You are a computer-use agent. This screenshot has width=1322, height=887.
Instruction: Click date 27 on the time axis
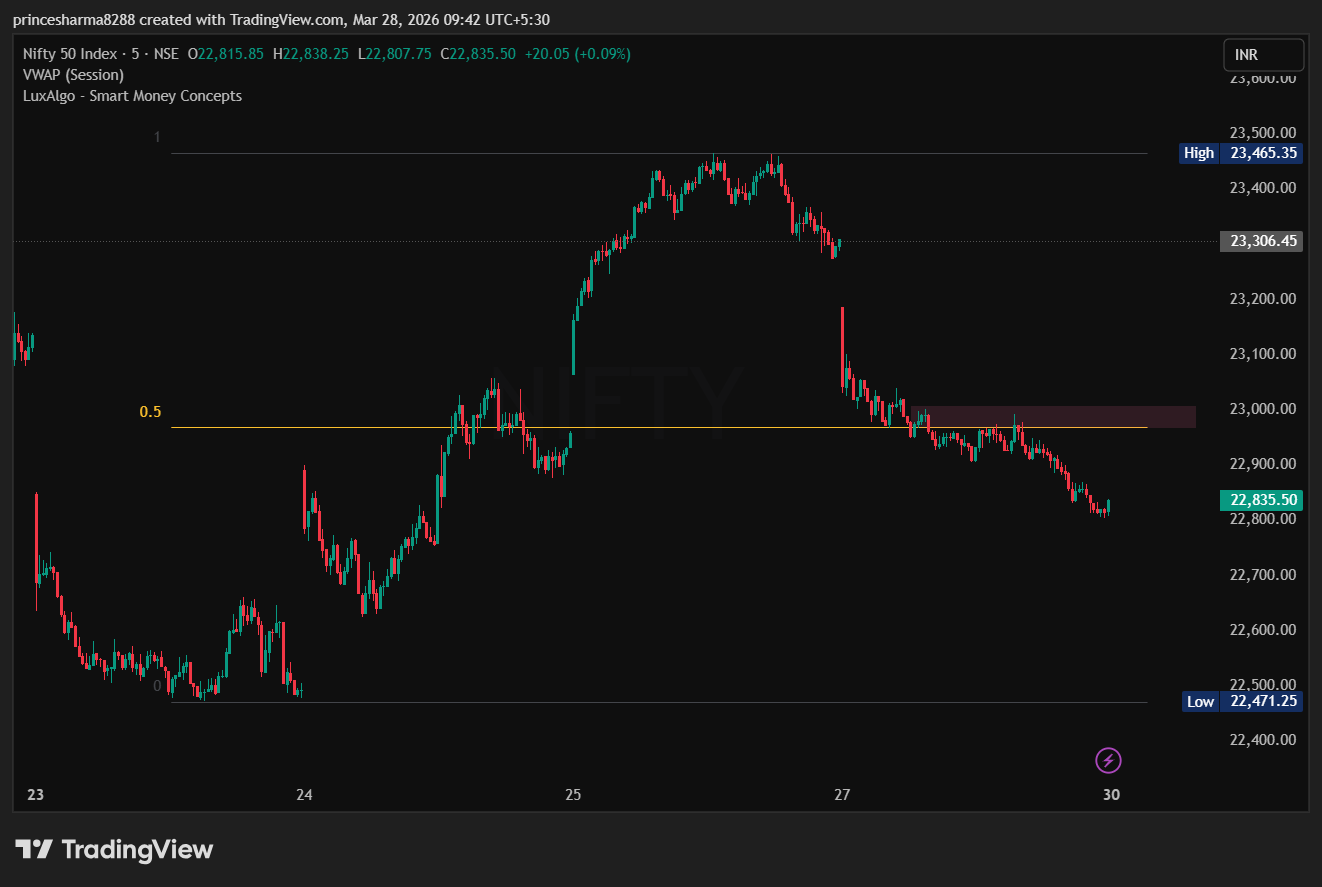(842, 795)
